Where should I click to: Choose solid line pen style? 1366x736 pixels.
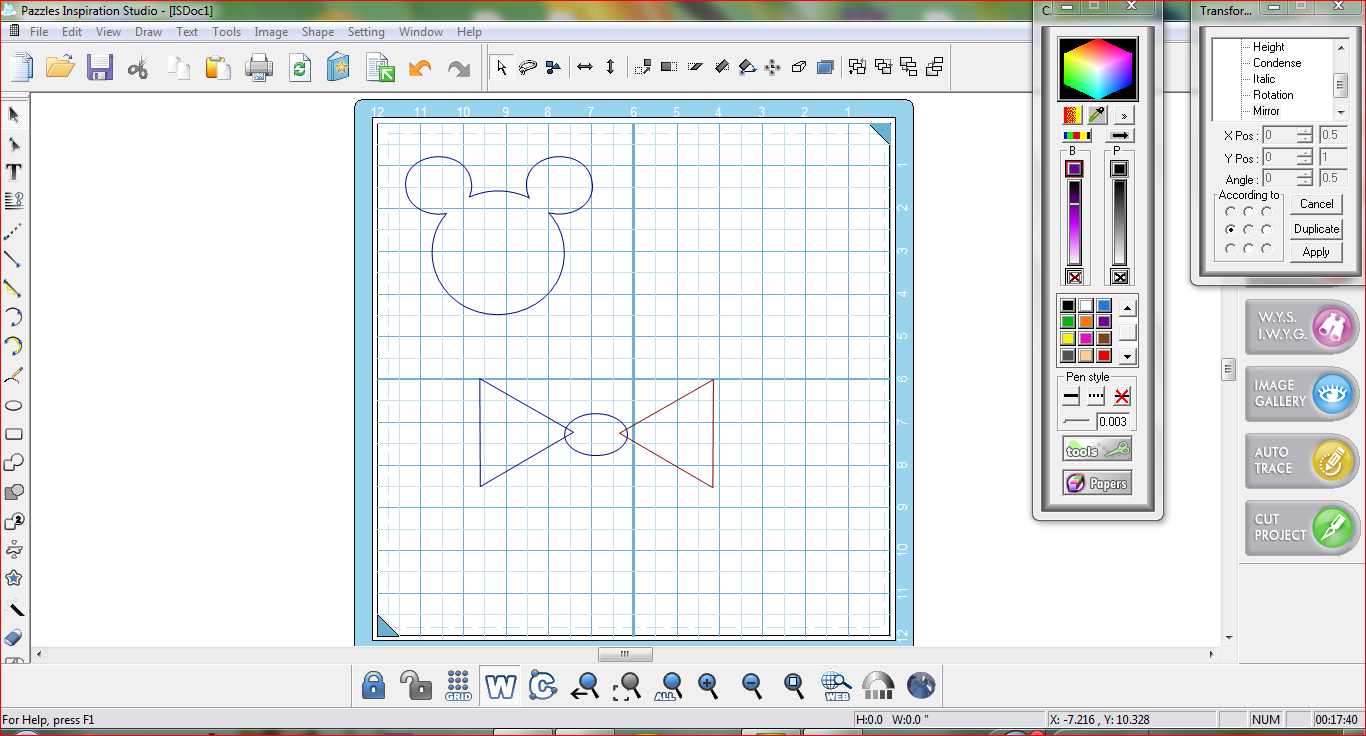point(1071,397)
